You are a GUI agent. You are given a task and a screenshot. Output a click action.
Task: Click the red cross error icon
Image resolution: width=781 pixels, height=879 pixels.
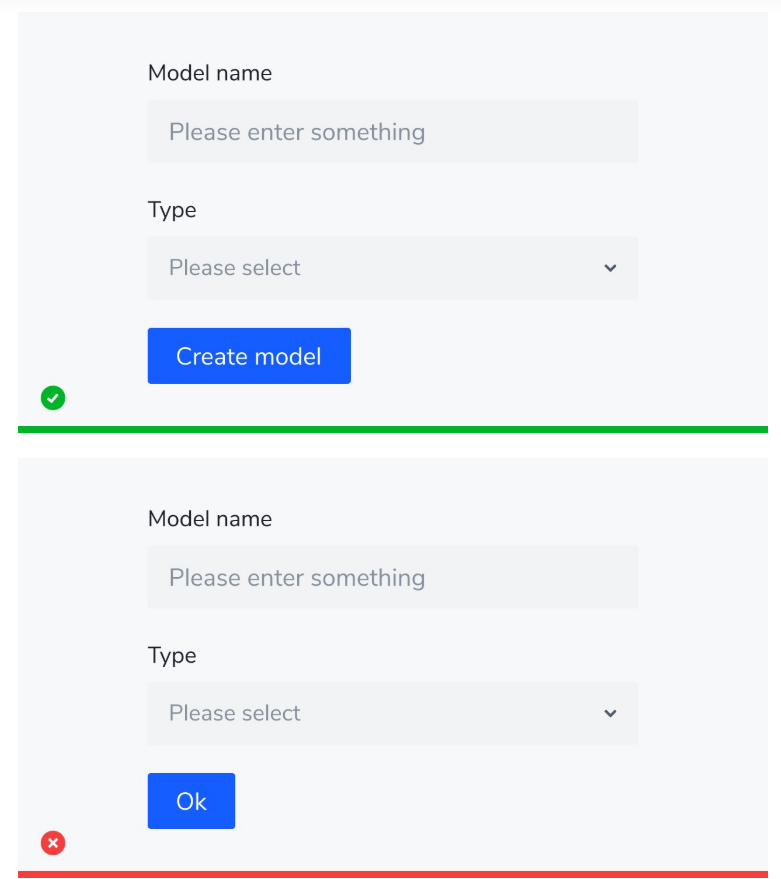[53, 843]
